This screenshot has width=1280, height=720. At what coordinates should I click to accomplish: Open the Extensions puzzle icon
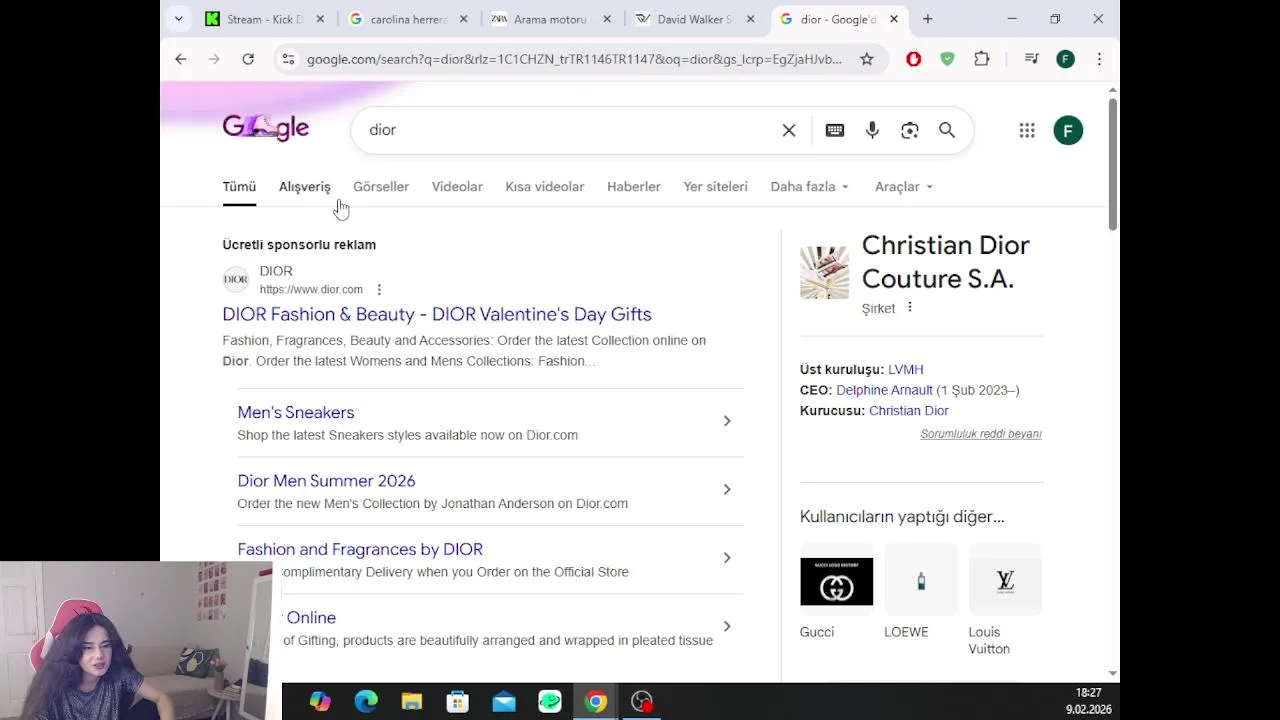pyautogui.click(x=982, y=59)
